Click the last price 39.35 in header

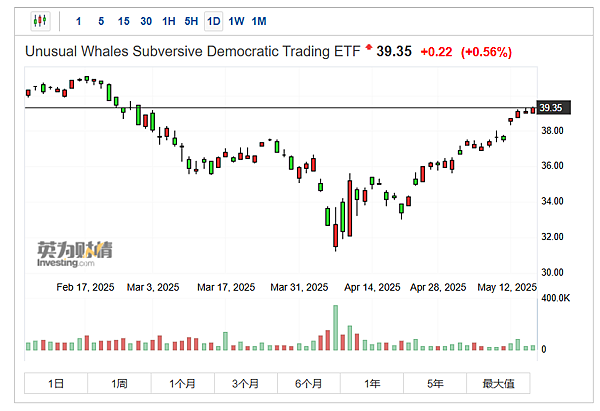[x=394, y=51]
